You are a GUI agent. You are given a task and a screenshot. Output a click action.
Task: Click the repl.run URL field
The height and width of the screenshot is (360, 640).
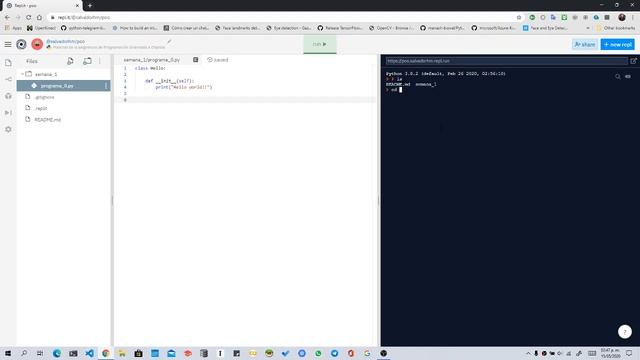(x=506, y=61)
